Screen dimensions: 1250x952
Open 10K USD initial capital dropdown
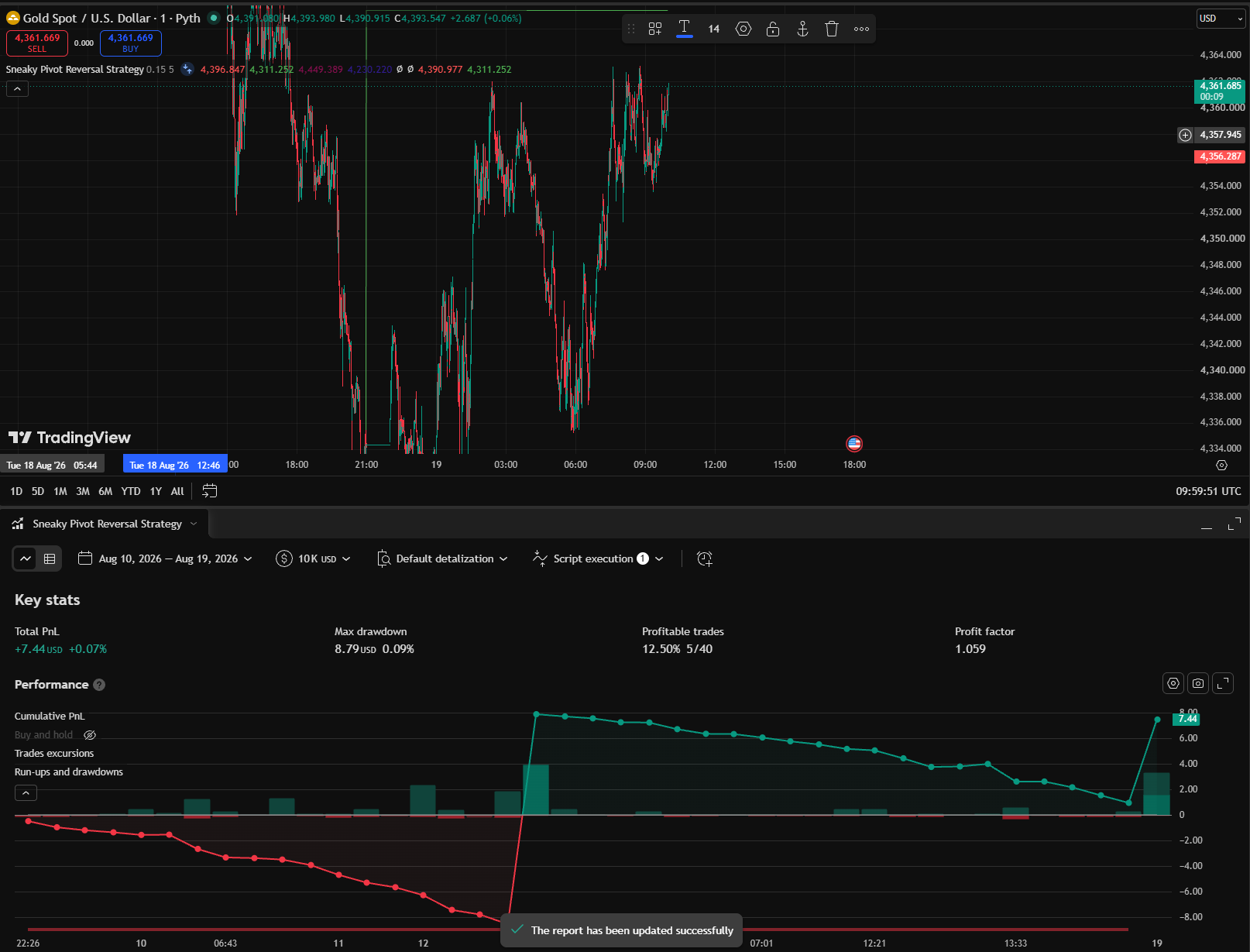[x=313, y=558]
